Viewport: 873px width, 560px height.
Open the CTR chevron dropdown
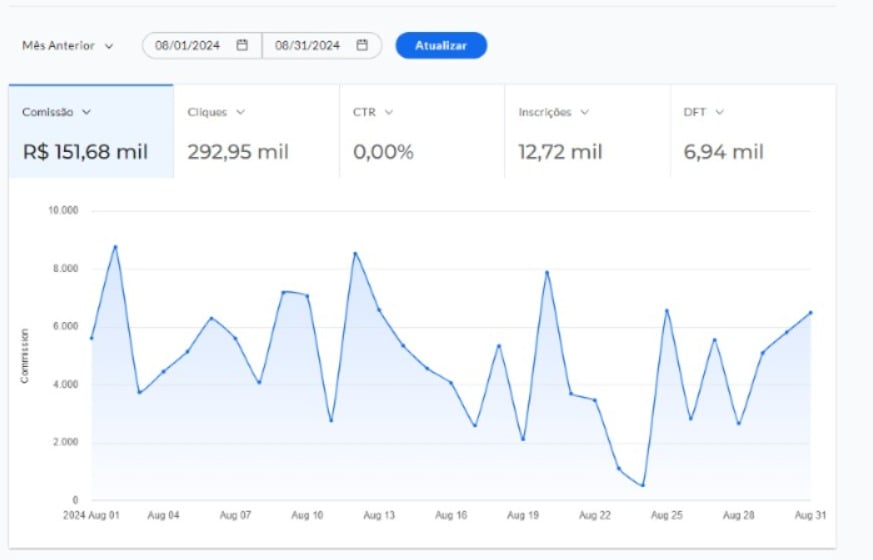tap(389, 112)
